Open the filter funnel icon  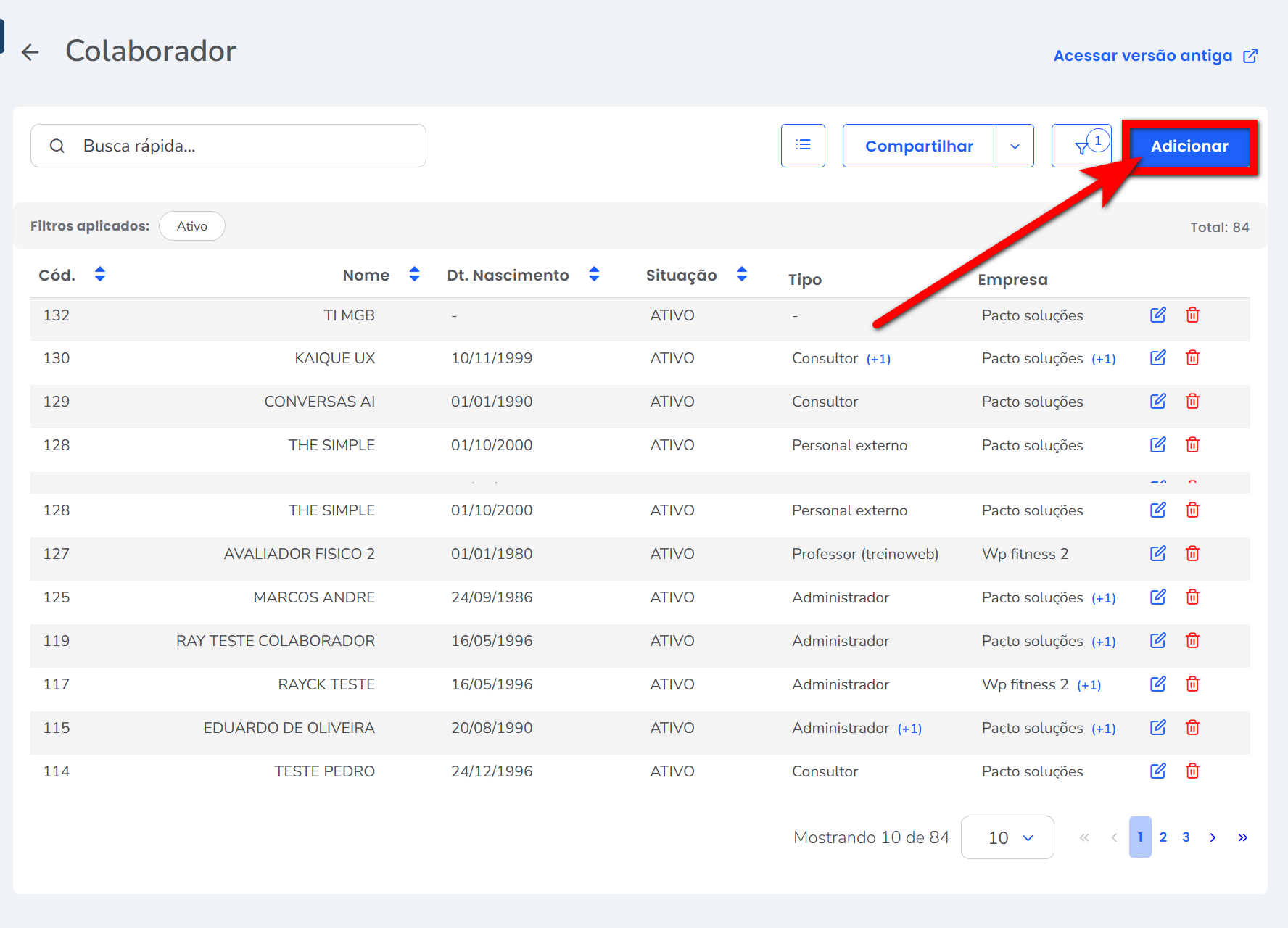(1081, 148)
